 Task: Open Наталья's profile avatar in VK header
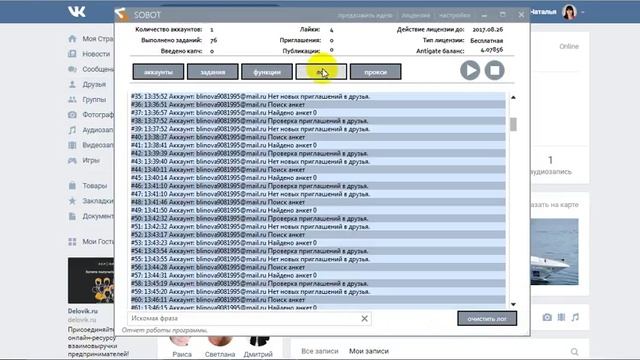pyautogui.click(x=569, y=12)
